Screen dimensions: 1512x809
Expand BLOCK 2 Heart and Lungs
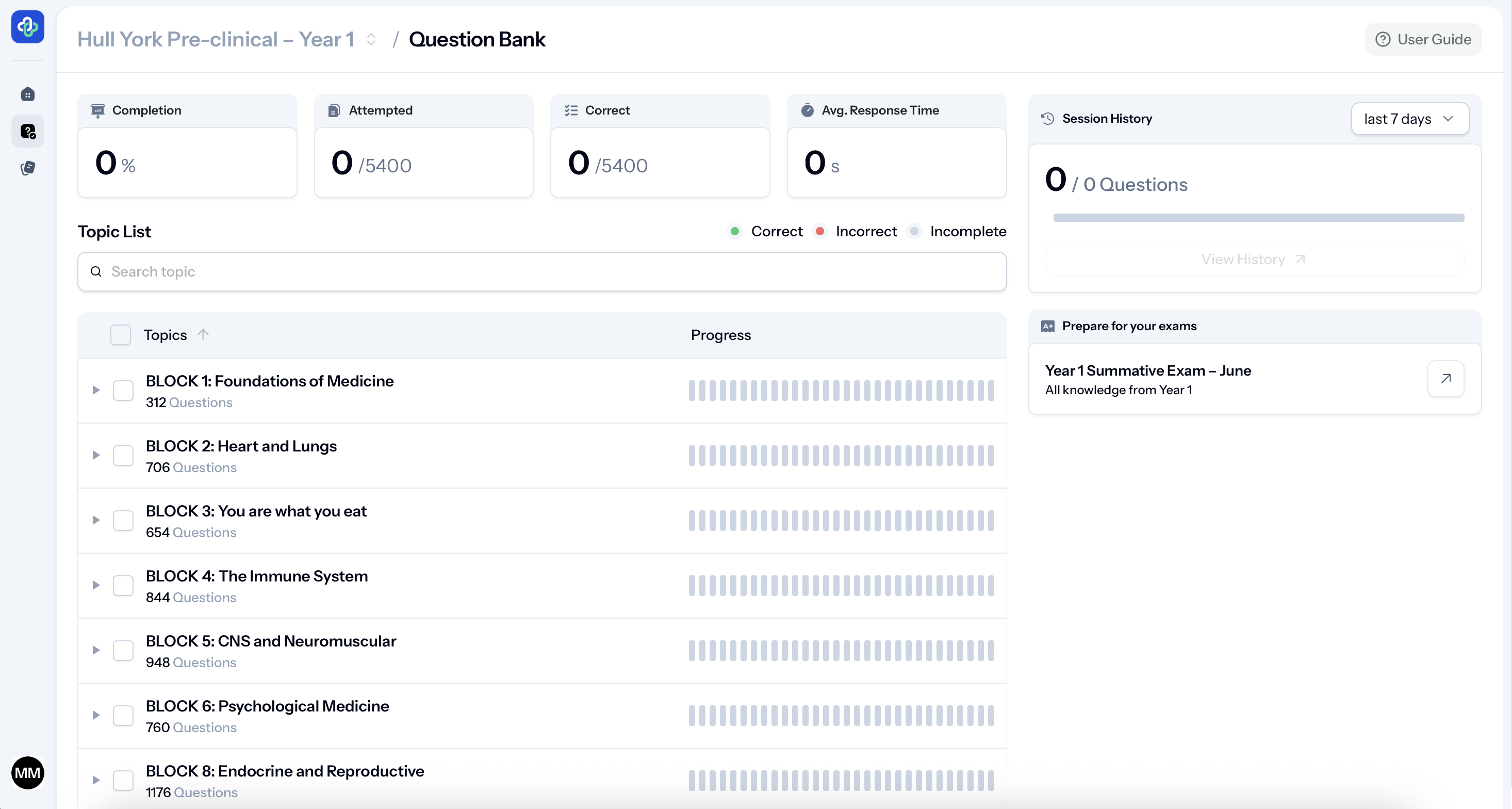(96, 455)
